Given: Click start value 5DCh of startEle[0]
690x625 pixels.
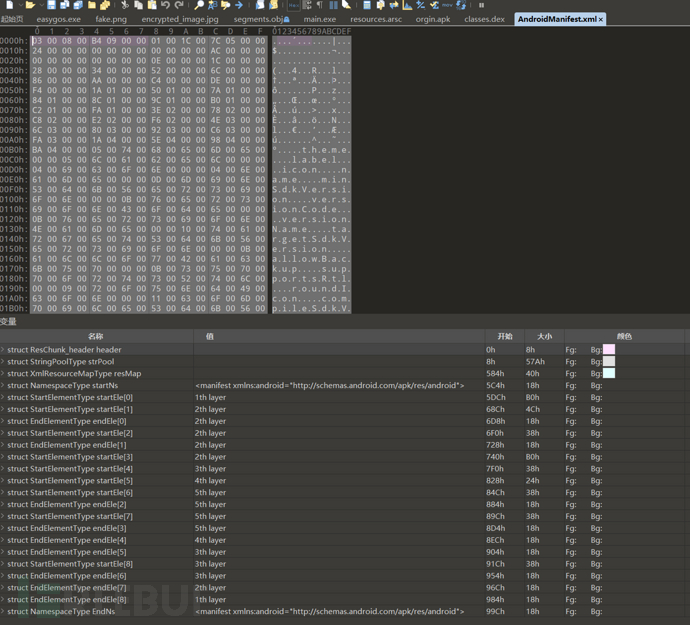Looking at the screenshot, I should pyautogui.click(x=495, y=397).
